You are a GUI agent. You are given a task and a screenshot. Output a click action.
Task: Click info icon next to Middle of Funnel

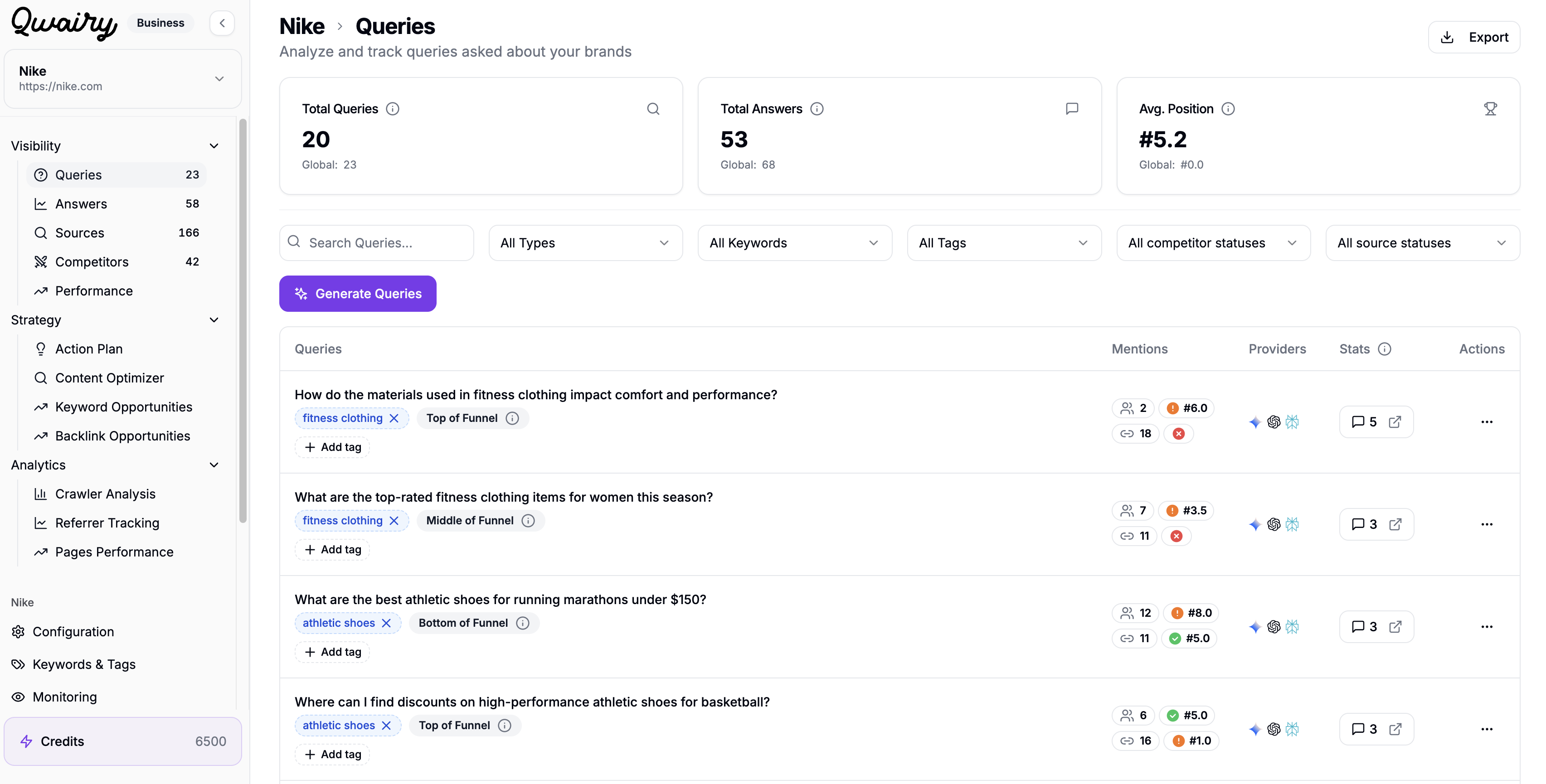pos(528,521)
